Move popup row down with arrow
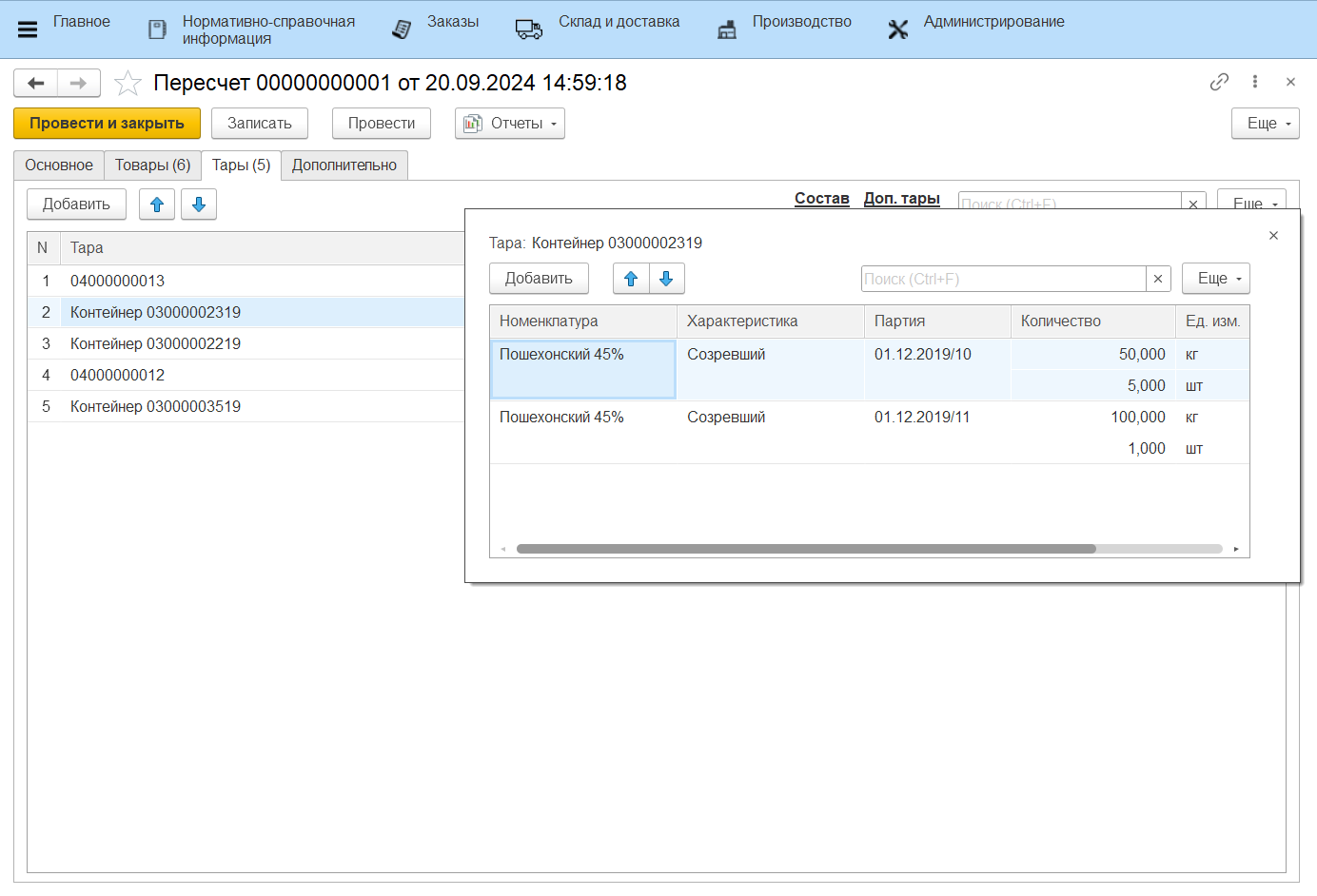Image resolution: width=1317 pixels, height=896 pixels. pyautogui.click(x=666, y=279)
